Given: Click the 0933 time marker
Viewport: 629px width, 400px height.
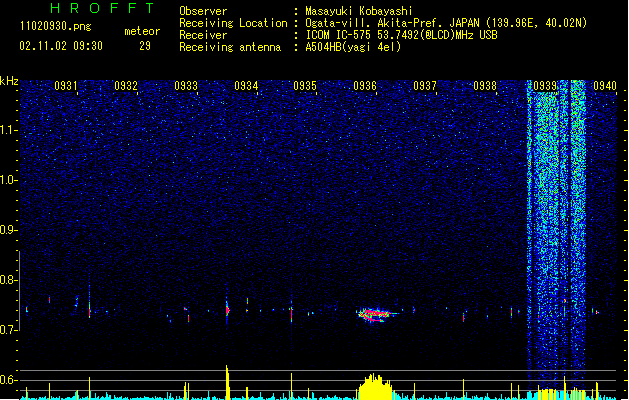Looking at the screenshot, I should 186,86.
